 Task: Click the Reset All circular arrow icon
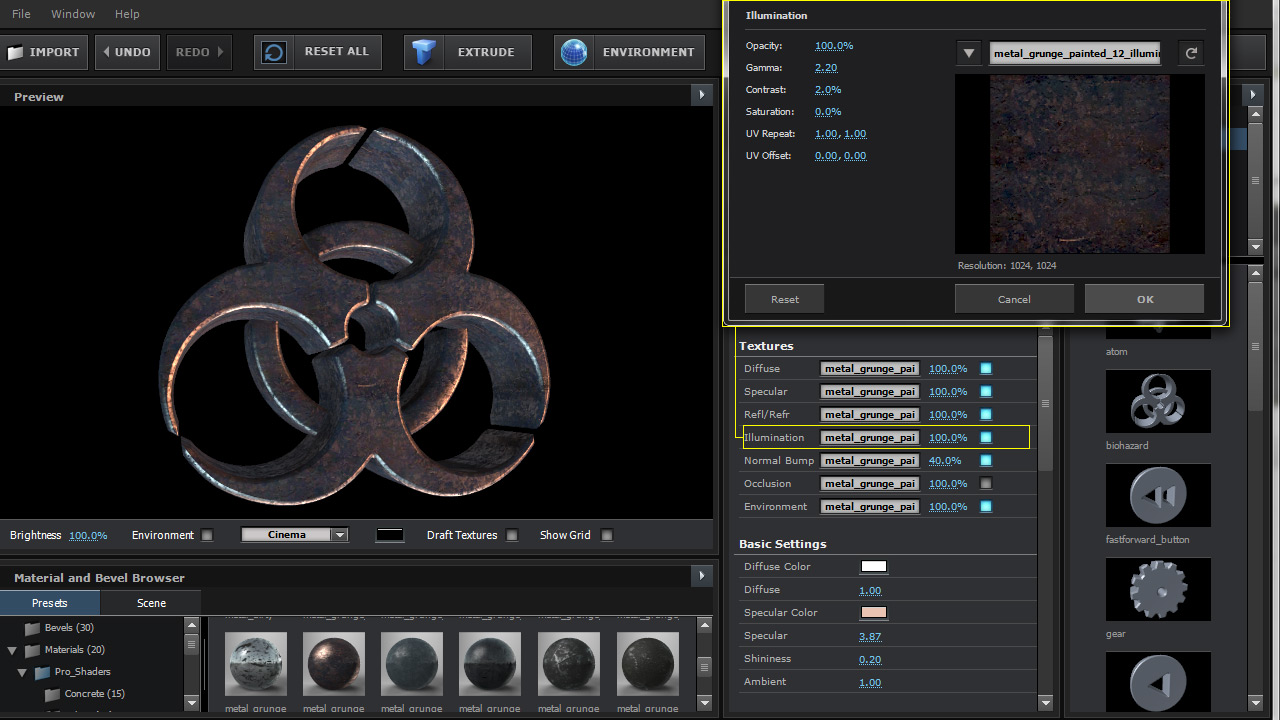pos(274,52)
